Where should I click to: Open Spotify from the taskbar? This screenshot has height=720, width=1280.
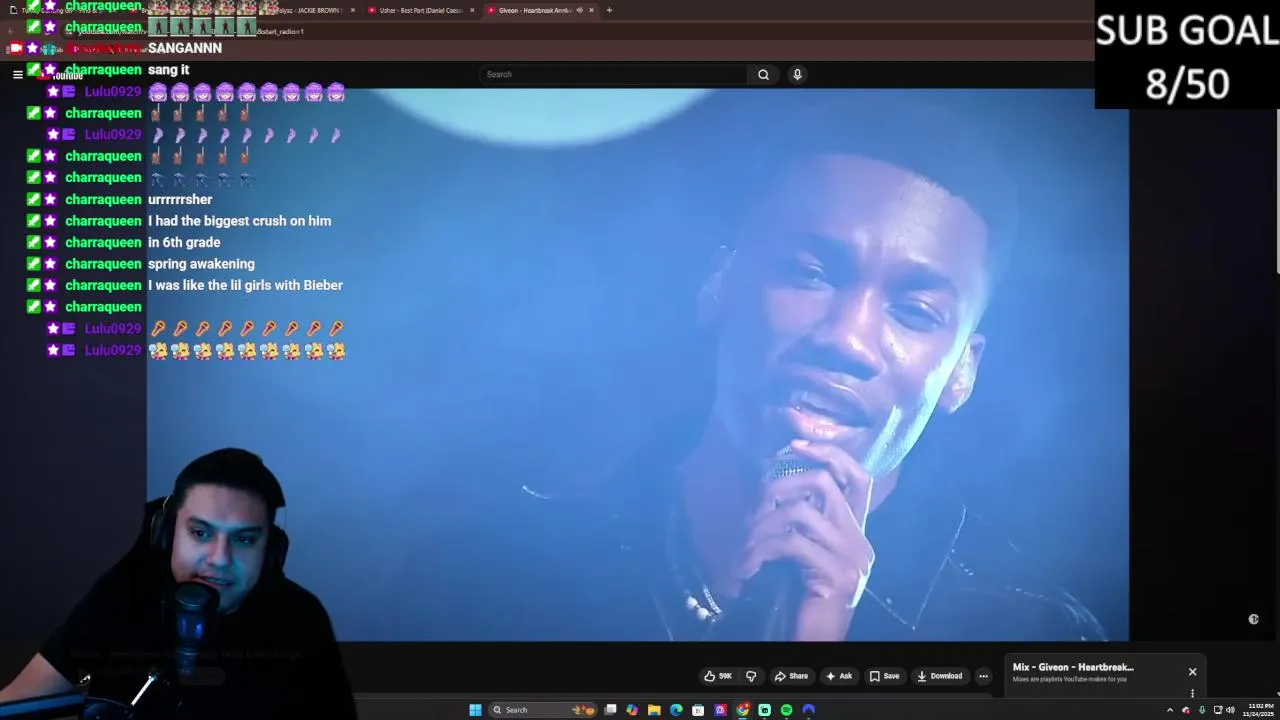click(x=787, y=710)
